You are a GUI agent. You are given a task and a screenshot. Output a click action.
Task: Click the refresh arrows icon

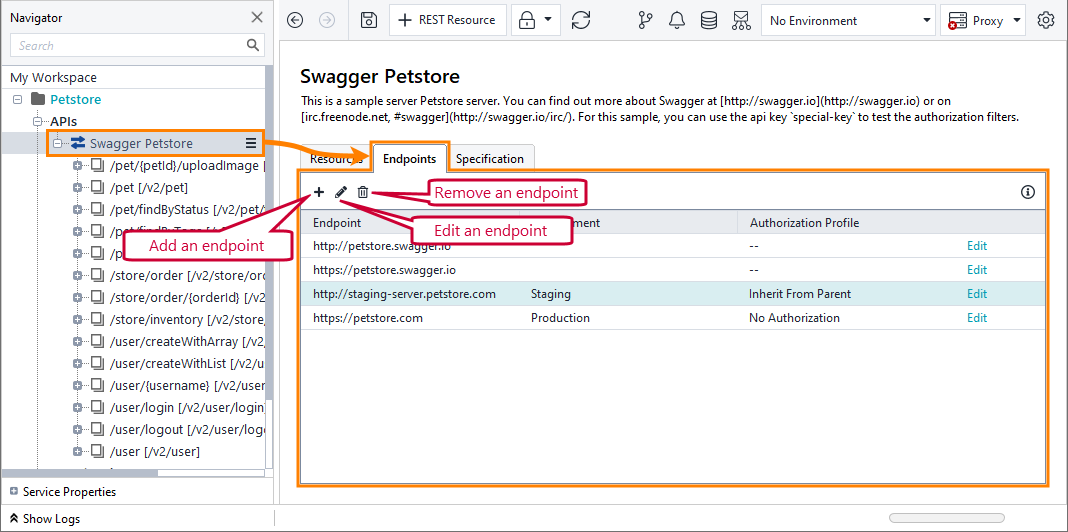click(581, 20)
